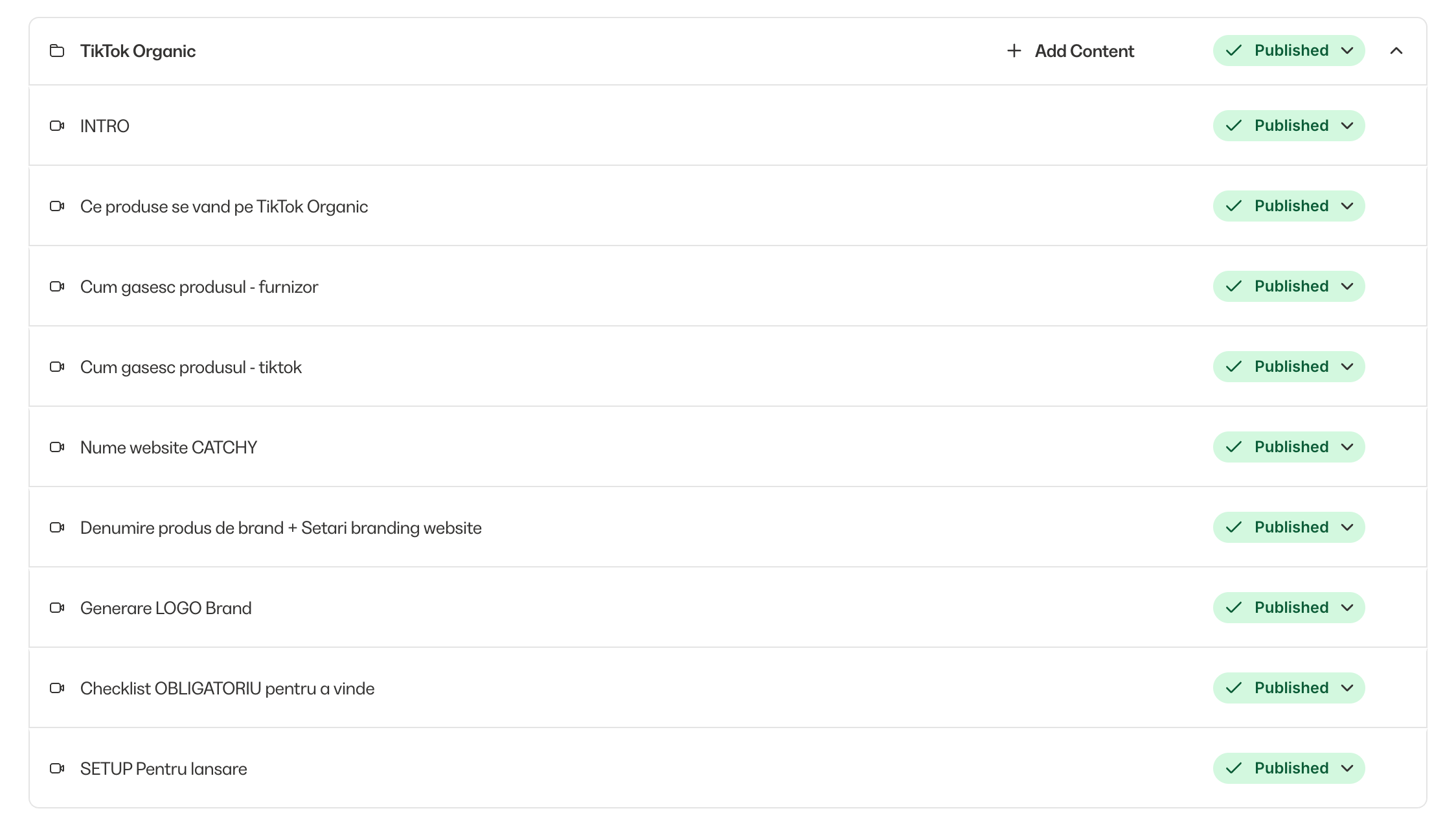Click the plus icon beside Add Content
Screen dimensions: 1456x824
pyautogui.click(x=1014, y=51)
